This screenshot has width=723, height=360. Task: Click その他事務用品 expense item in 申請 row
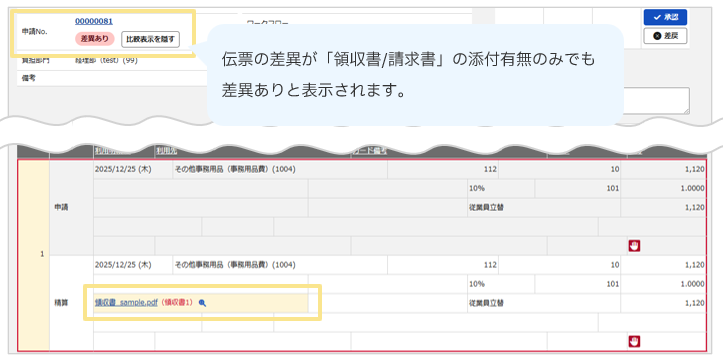[235, 169]
